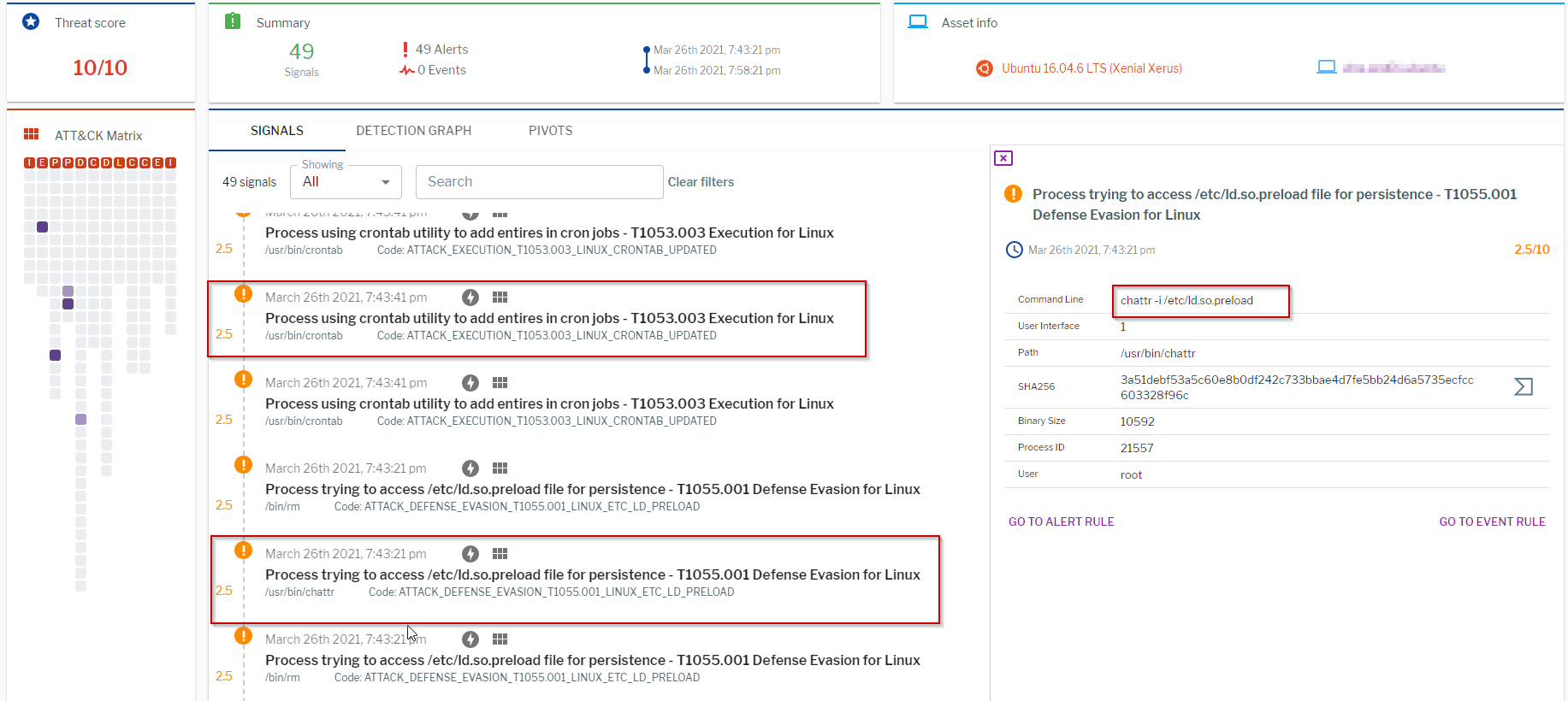
Task: Click the Threat score star icon
Action: pyautogui.click(x=31, y=22)
